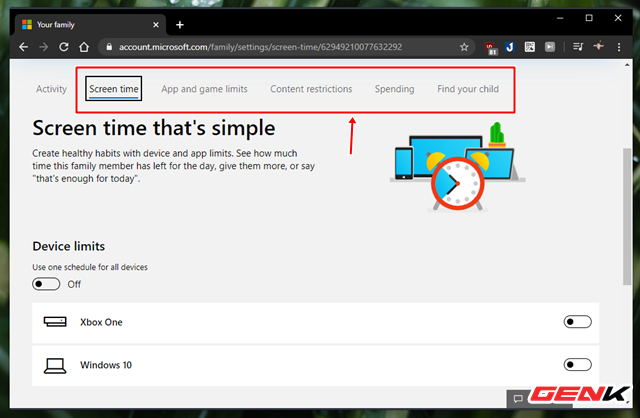
Task: Click the Device limits heading
Action: click(x=69, y=246)
